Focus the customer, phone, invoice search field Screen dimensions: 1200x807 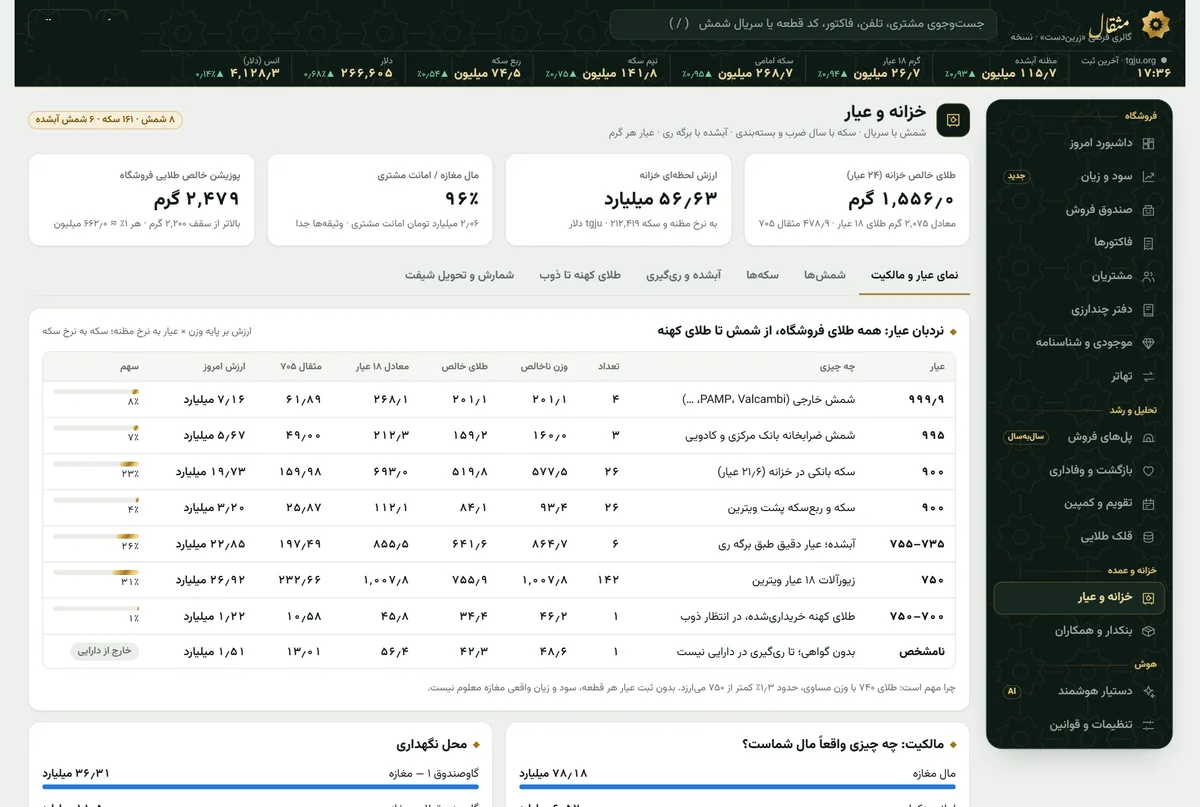pos(802,24)
